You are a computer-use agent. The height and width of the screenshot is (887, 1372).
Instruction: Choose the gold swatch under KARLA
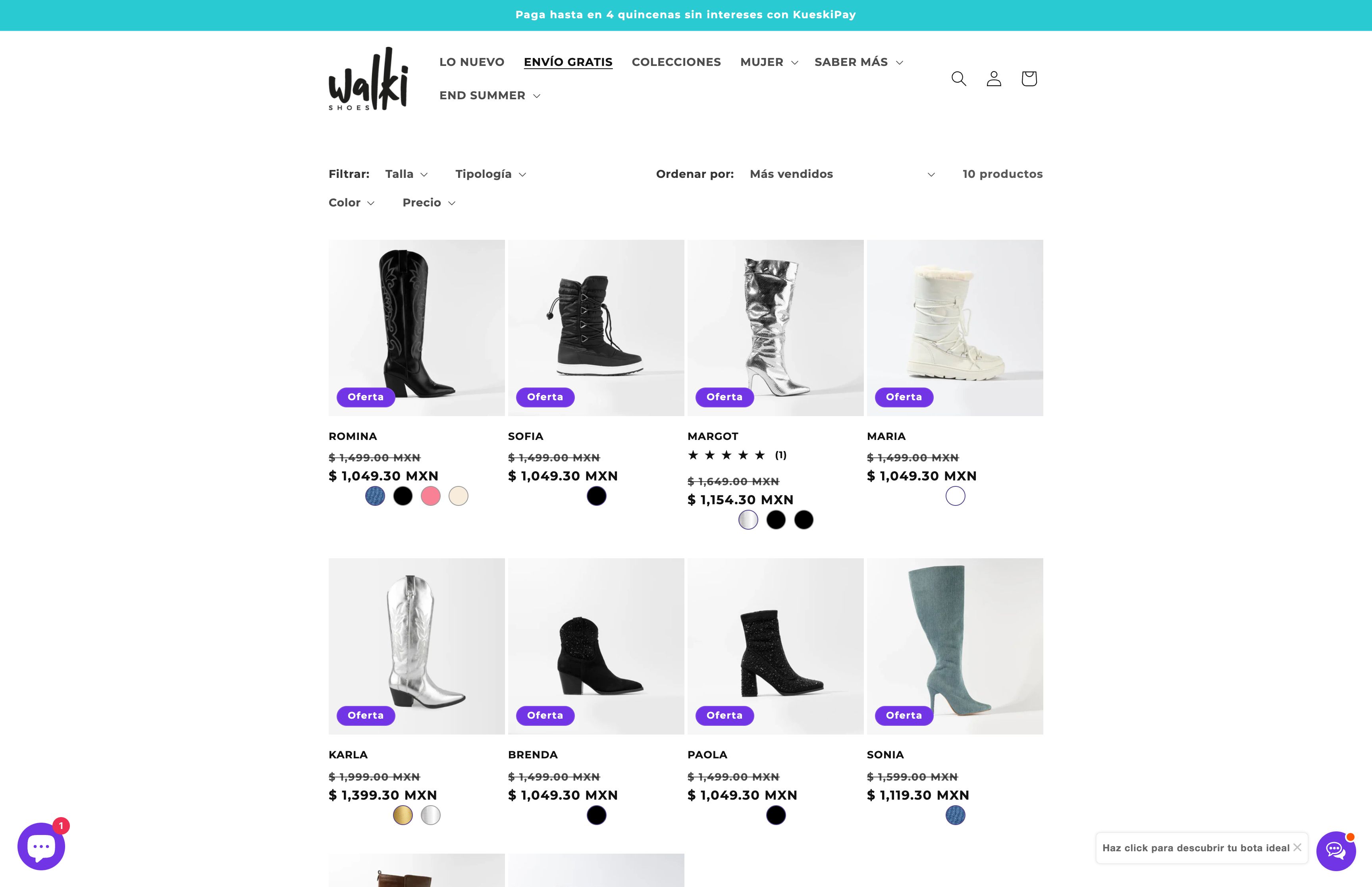coord(403,815)
